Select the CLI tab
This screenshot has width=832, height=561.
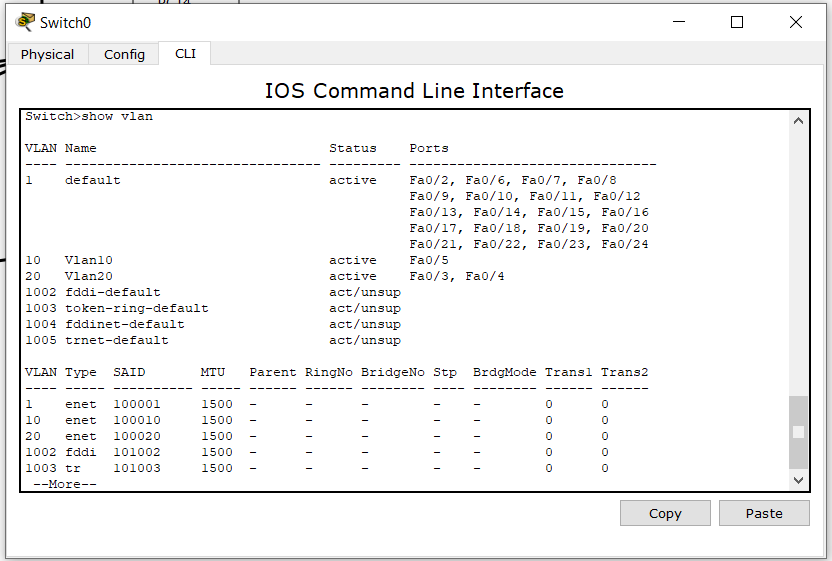point(185,54)
